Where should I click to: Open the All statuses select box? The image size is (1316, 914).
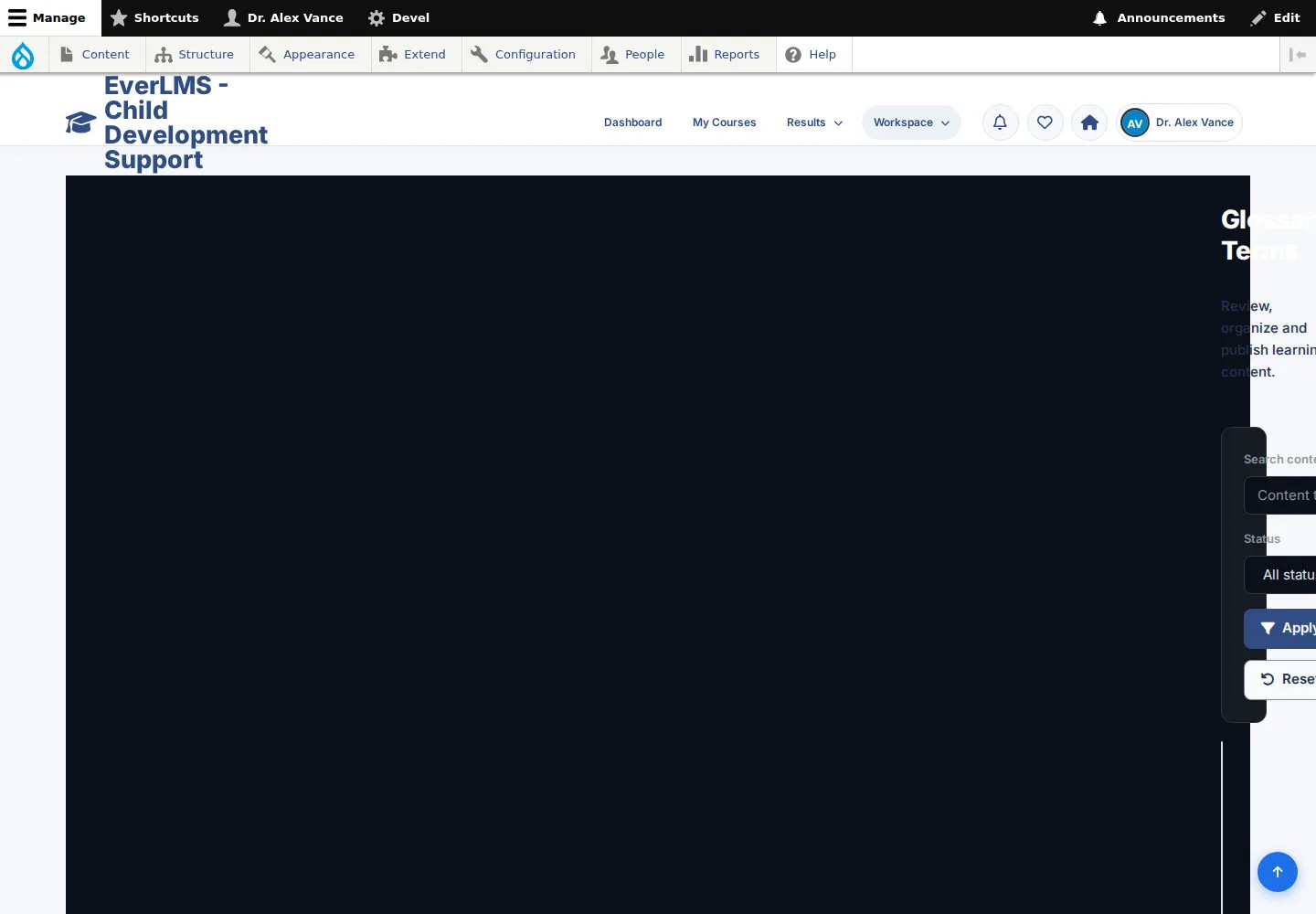pyautogui.click(x=1280, y=575)
